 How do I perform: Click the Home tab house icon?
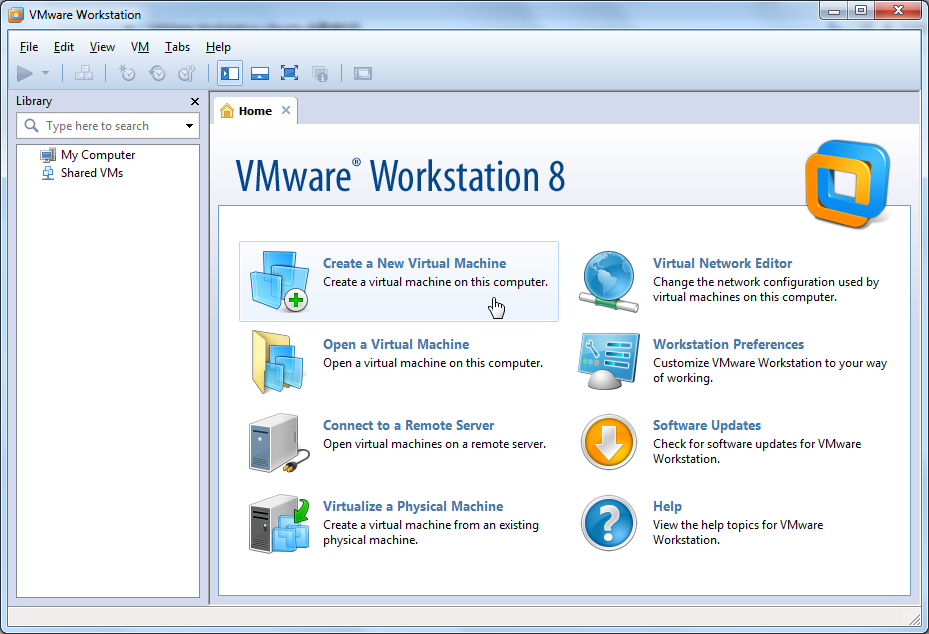pos(226,110)
